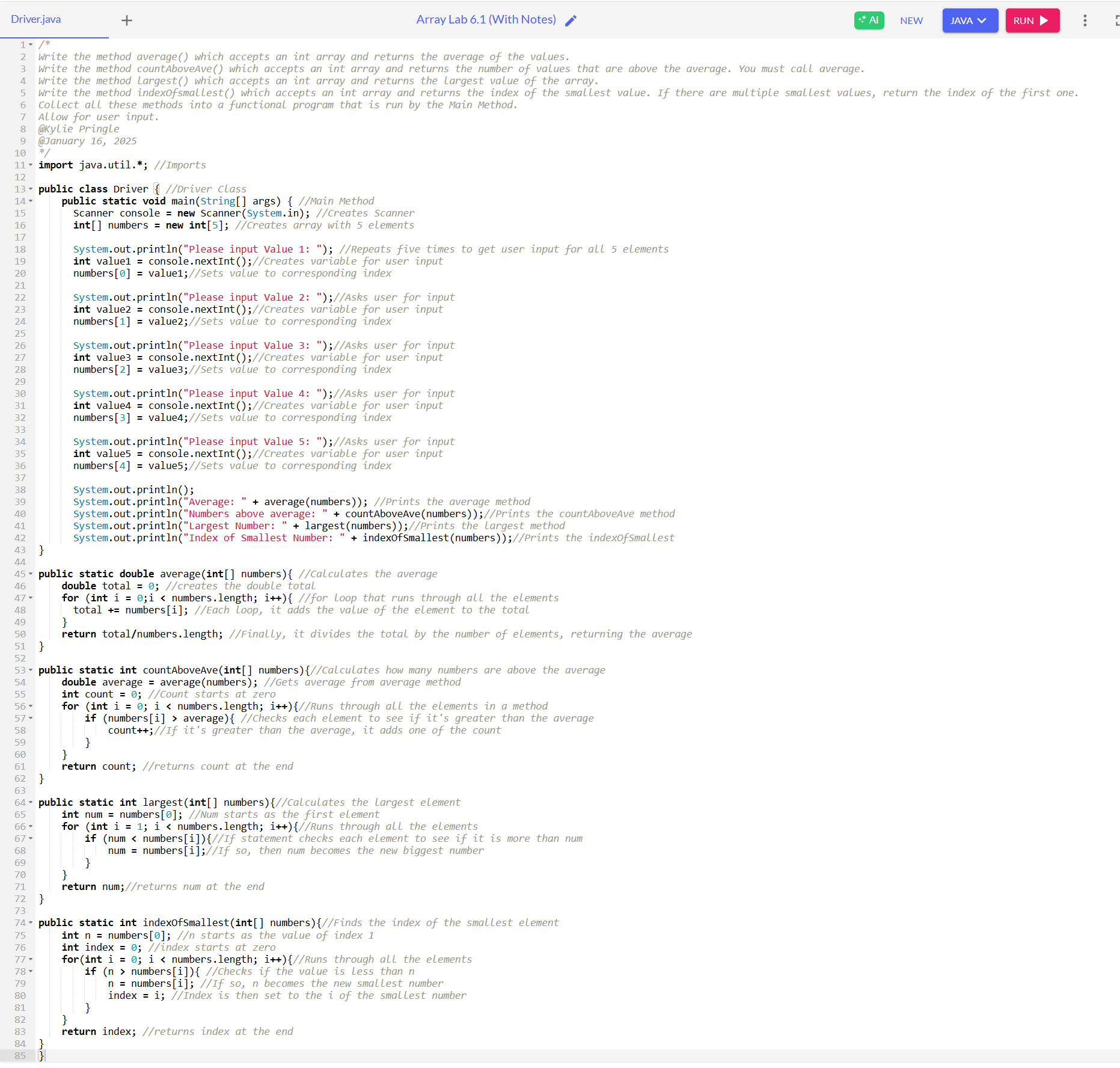The width and height of the screenshot is (1120, 1068).
Task: Click the Array Lab 6.1 (With Notes) title
Action: pyautogui.click(x=486, y=19)
